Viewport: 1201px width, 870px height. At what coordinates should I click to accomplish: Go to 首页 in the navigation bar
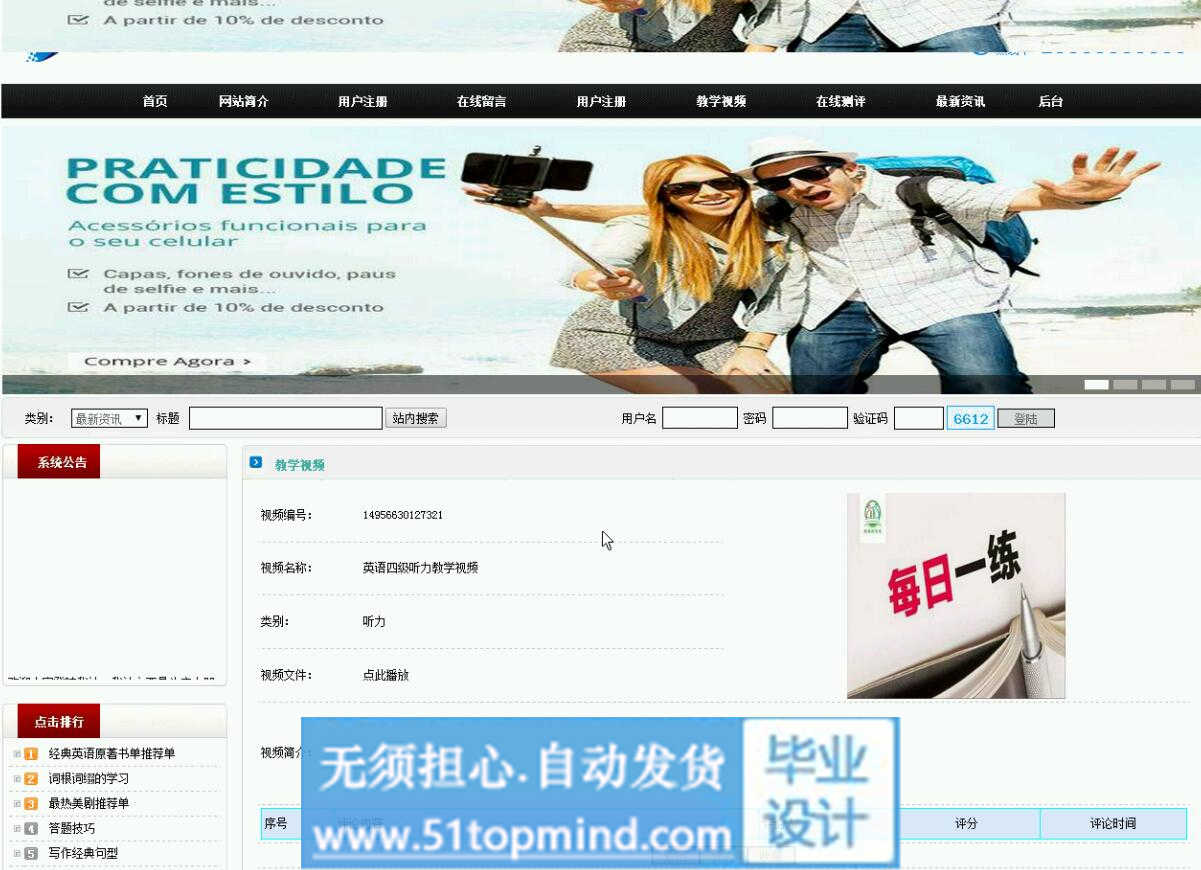[x=155, y=102]
